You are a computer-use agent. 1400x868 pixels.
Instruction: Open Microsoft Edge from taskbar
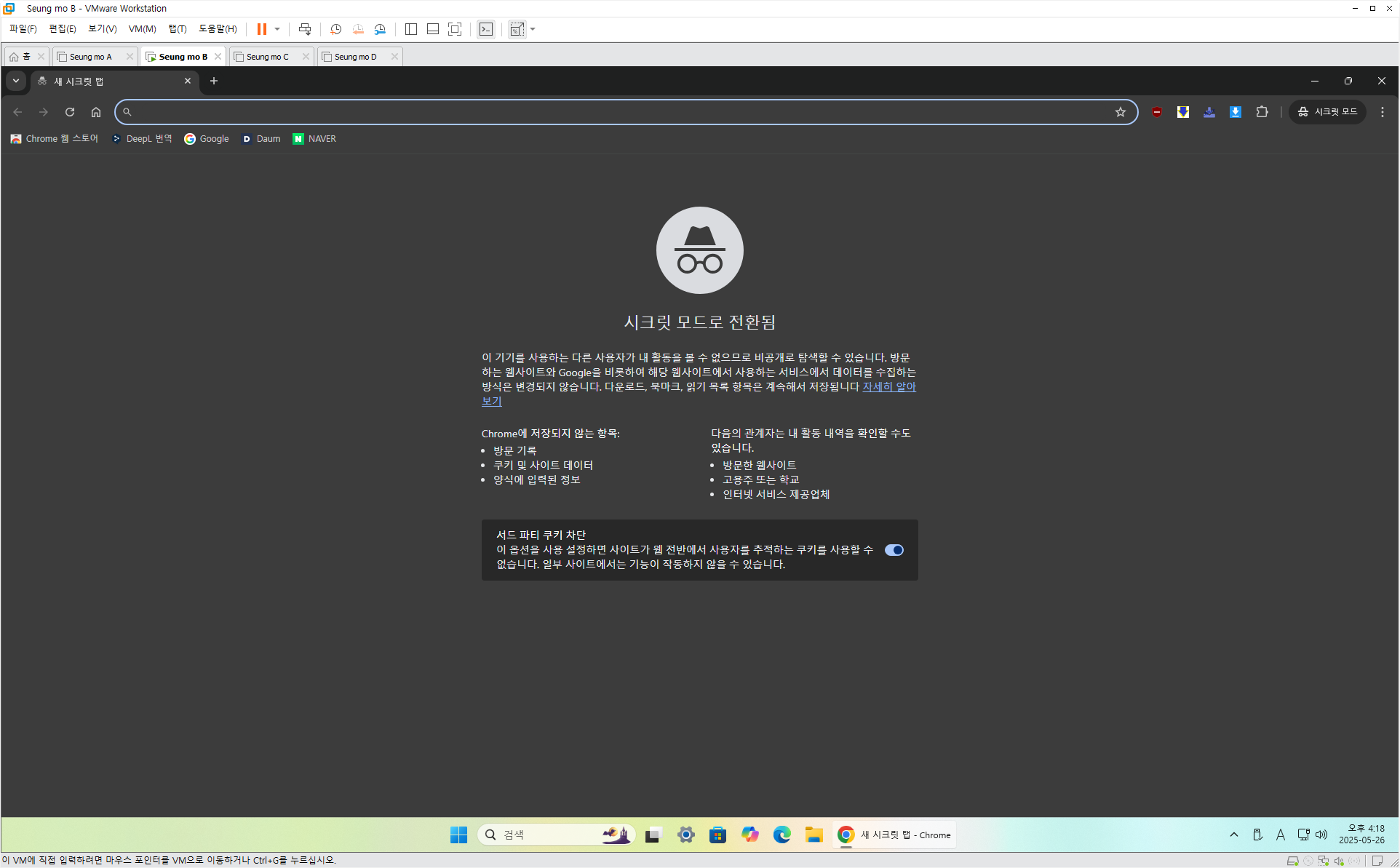[x=781, y=835]
